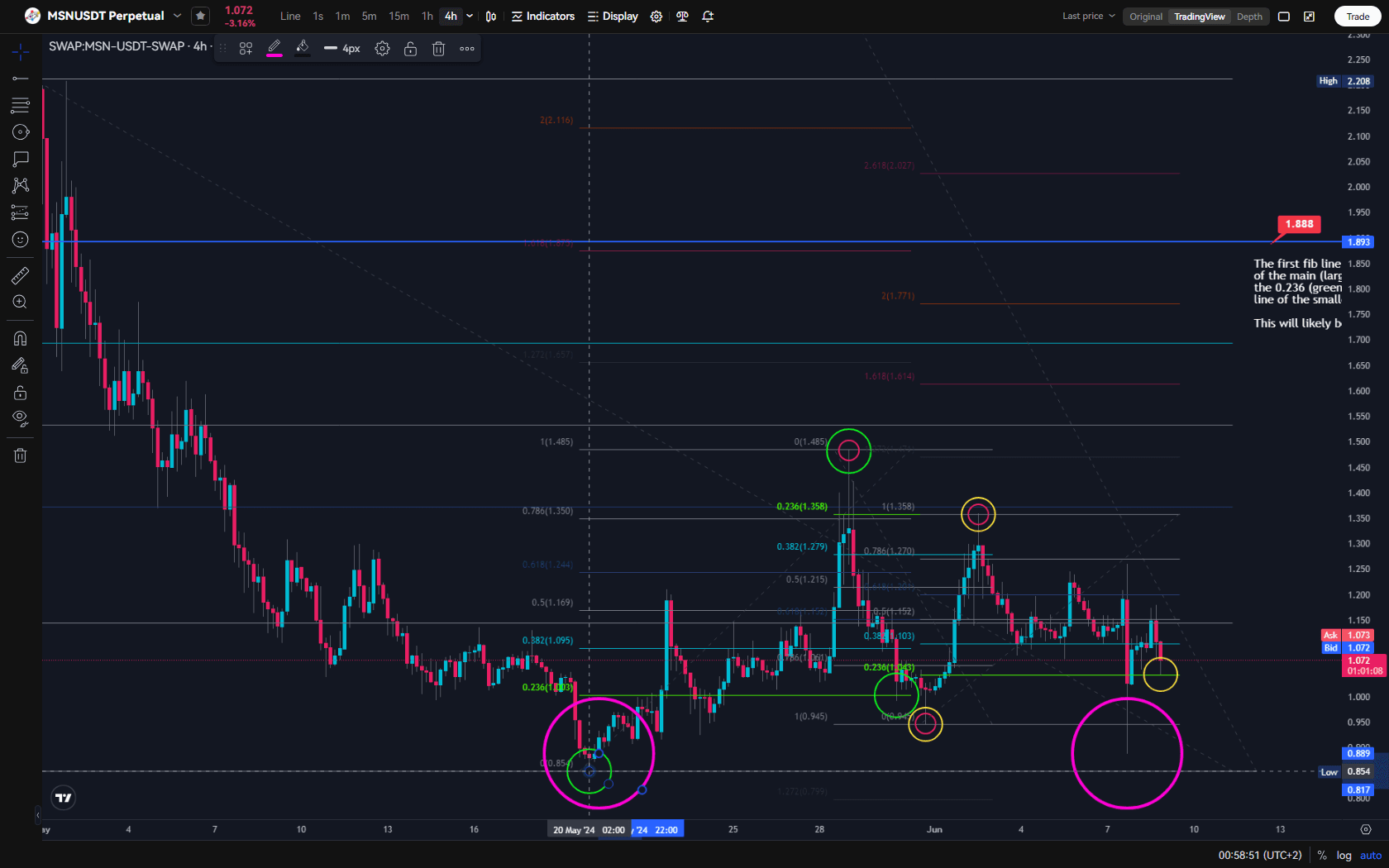Select the trend line drawing tool
The height and width of the screenshot is (868, 1389).
tap(21, 79)
